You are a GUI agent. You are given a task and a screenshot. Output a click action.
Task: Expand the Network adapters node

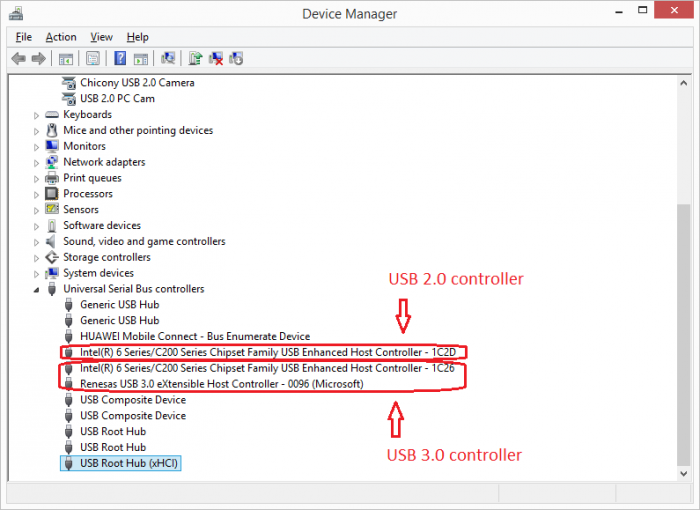(x=36, y=163)
